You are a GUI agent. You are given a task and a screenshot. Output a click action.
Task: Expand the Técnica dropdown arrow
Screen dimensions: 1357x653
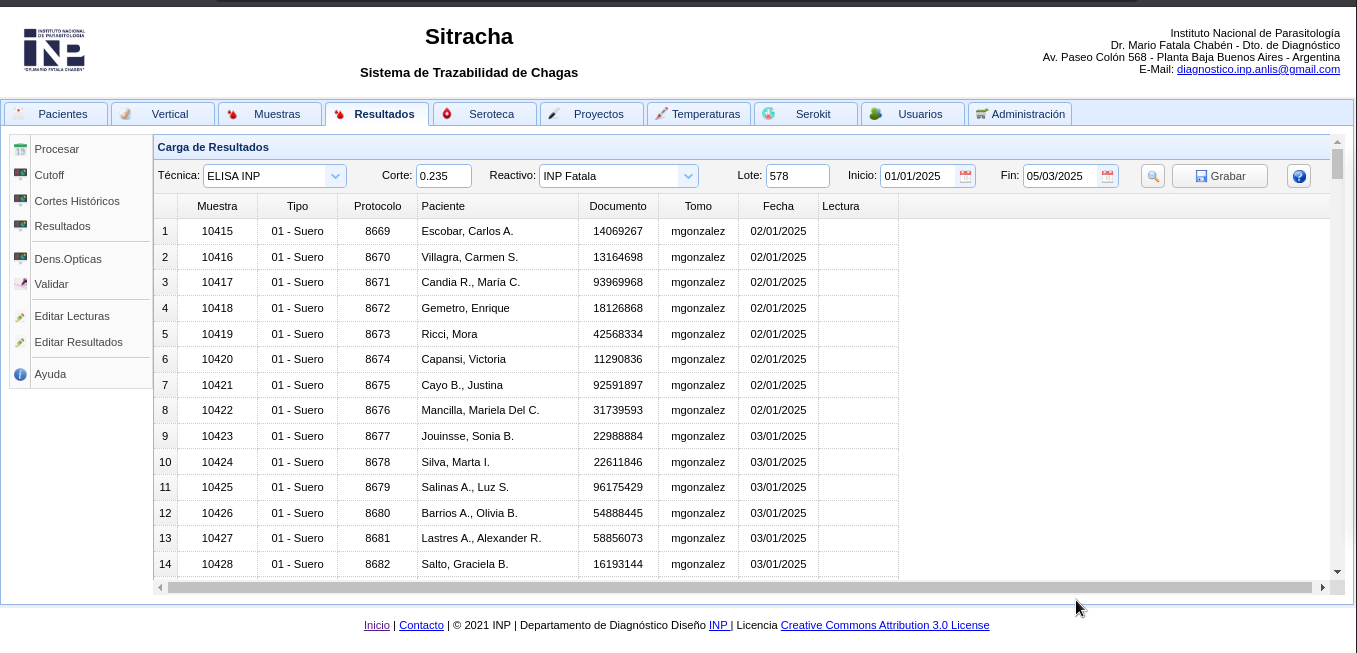point(335,176)
